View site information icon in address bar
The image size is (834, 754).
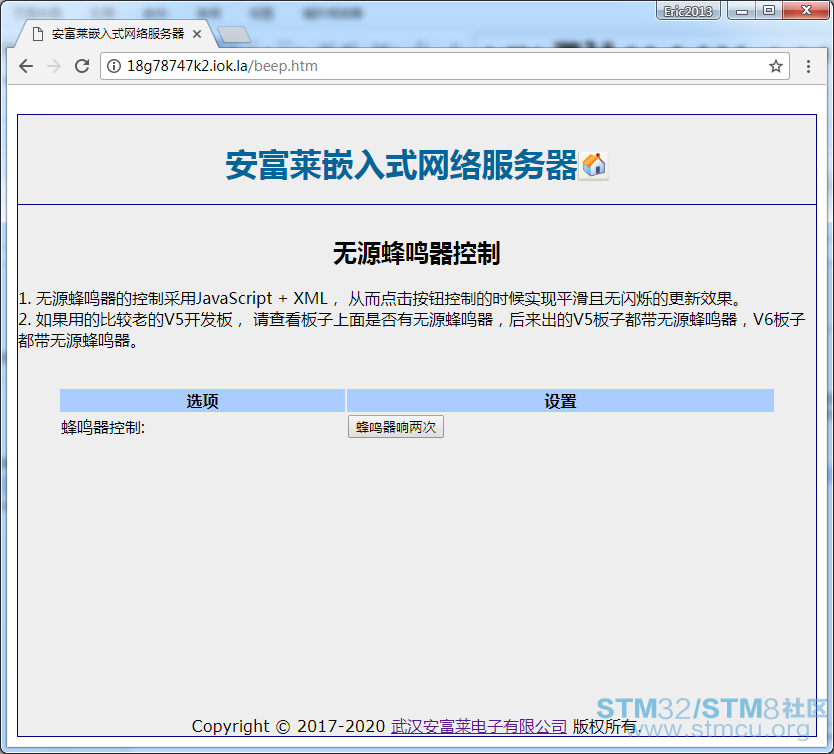pyautogui.click(x=113, y=66)
